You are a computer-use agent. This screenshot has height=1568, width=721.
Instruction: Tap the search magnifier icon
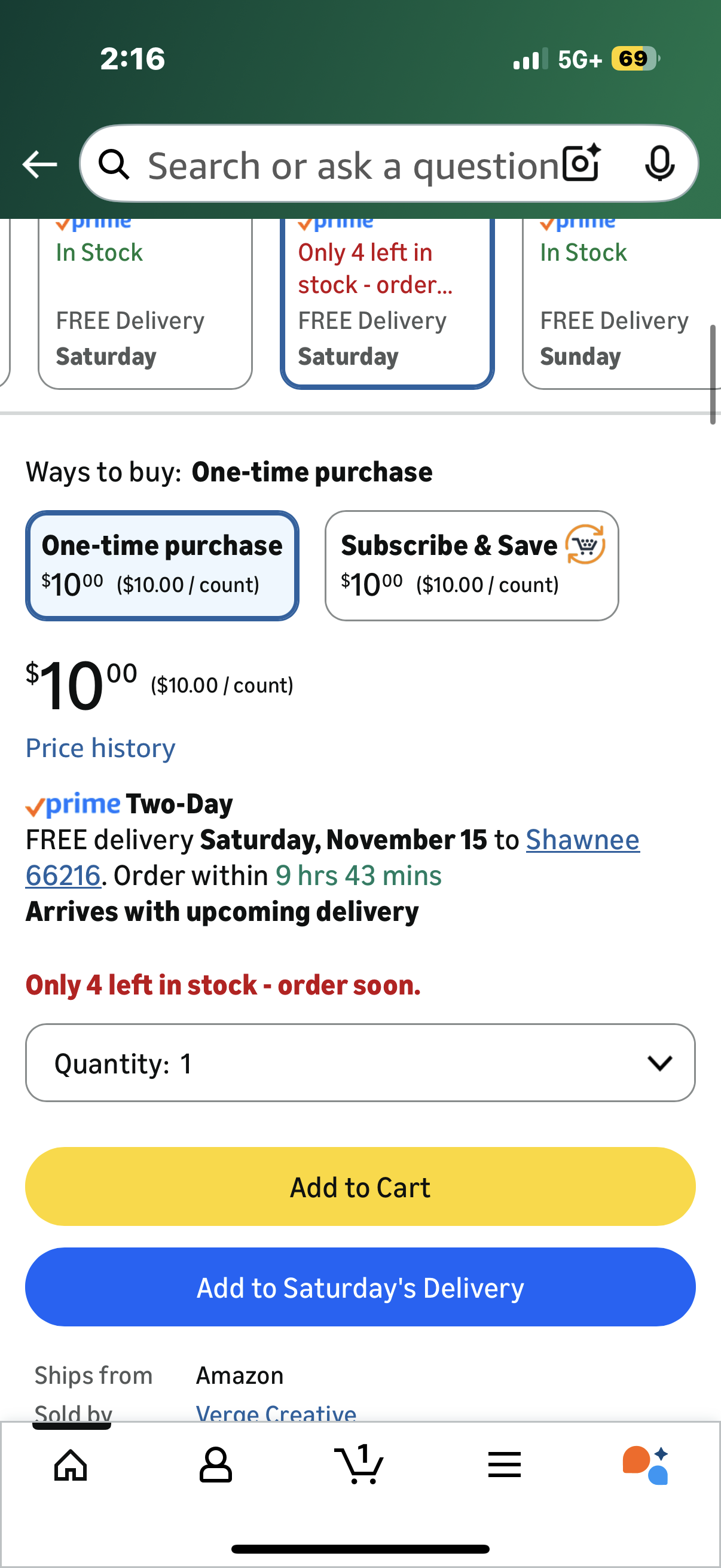point(114,164)
